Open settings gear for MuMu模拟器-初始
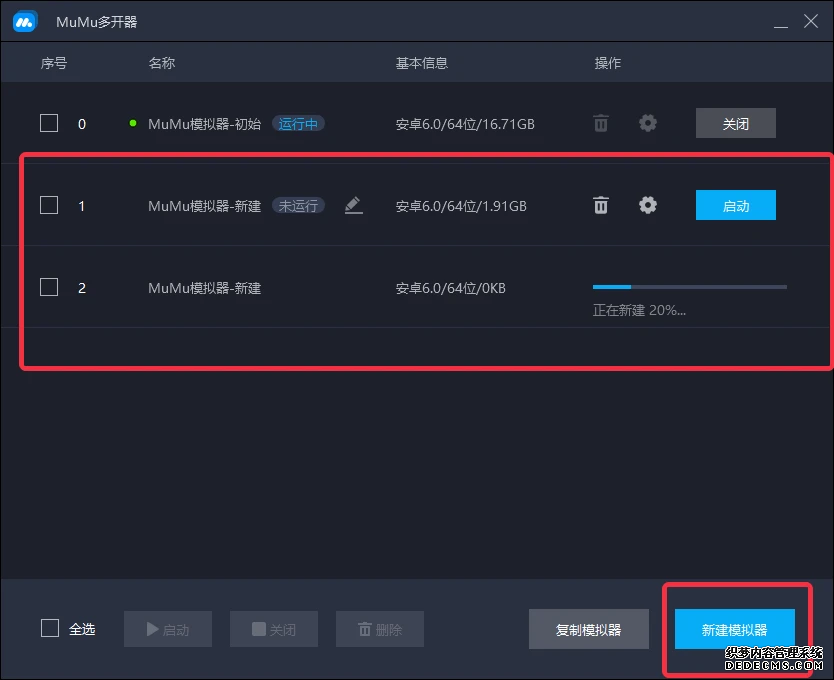The image size is (834, 680). 648,123
